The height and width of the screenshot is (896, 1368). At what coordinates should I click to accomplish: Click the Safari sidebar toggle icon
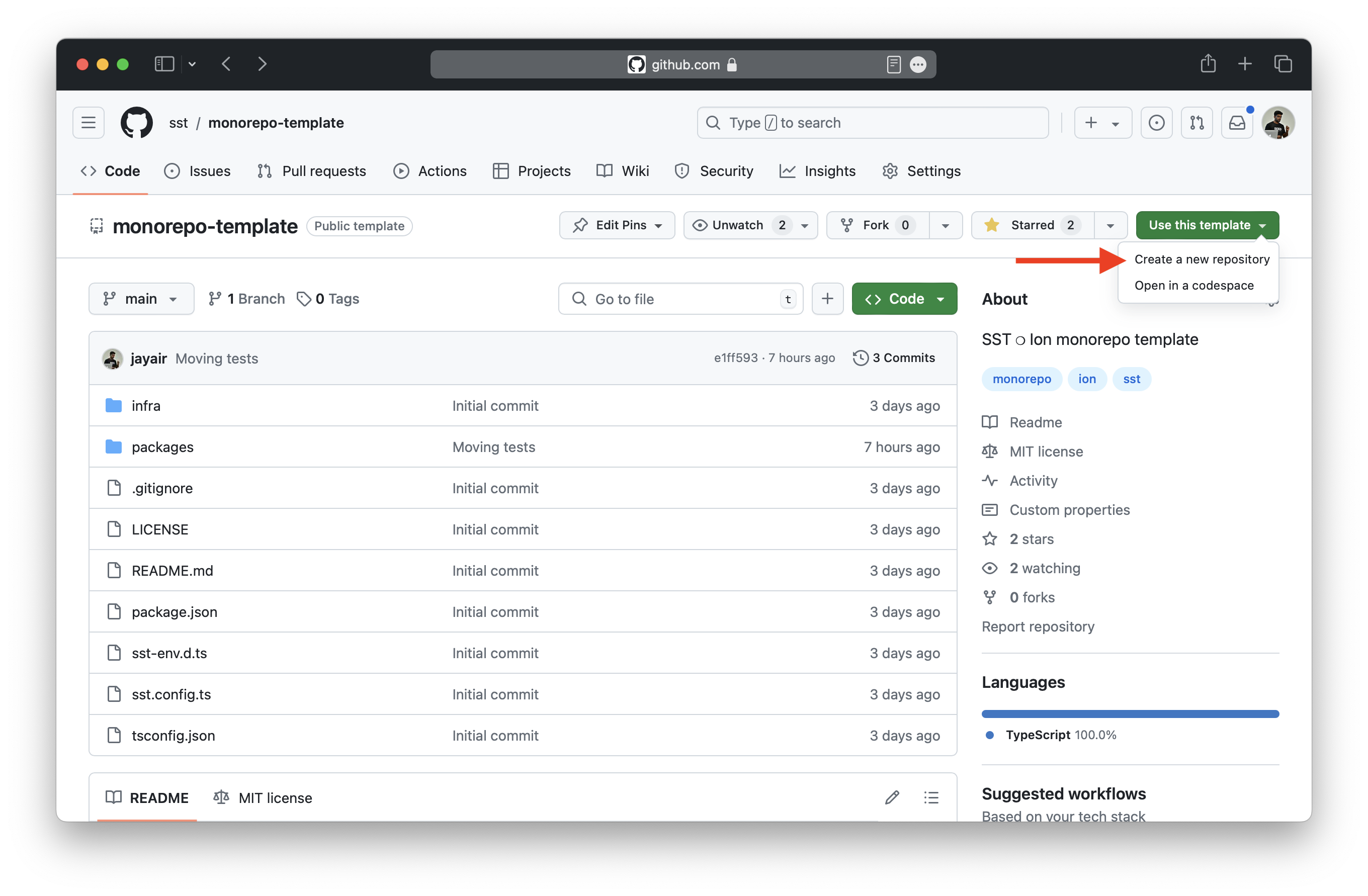tap(164, 64)
